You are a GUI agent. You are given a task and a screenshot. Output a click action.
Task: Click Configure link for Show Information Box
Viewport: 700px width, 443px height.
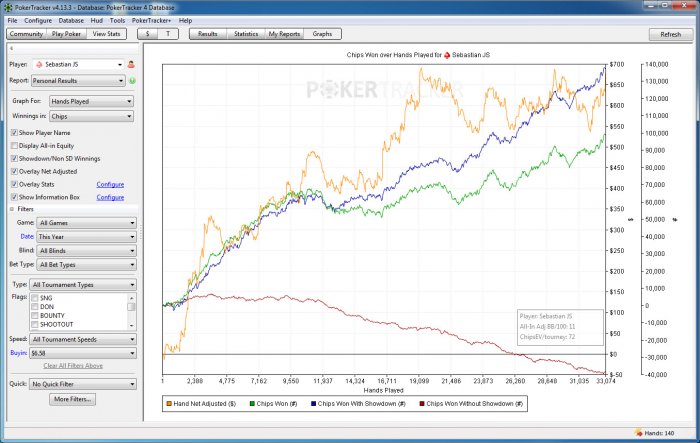pyautogui.click(x=110, y=197)
